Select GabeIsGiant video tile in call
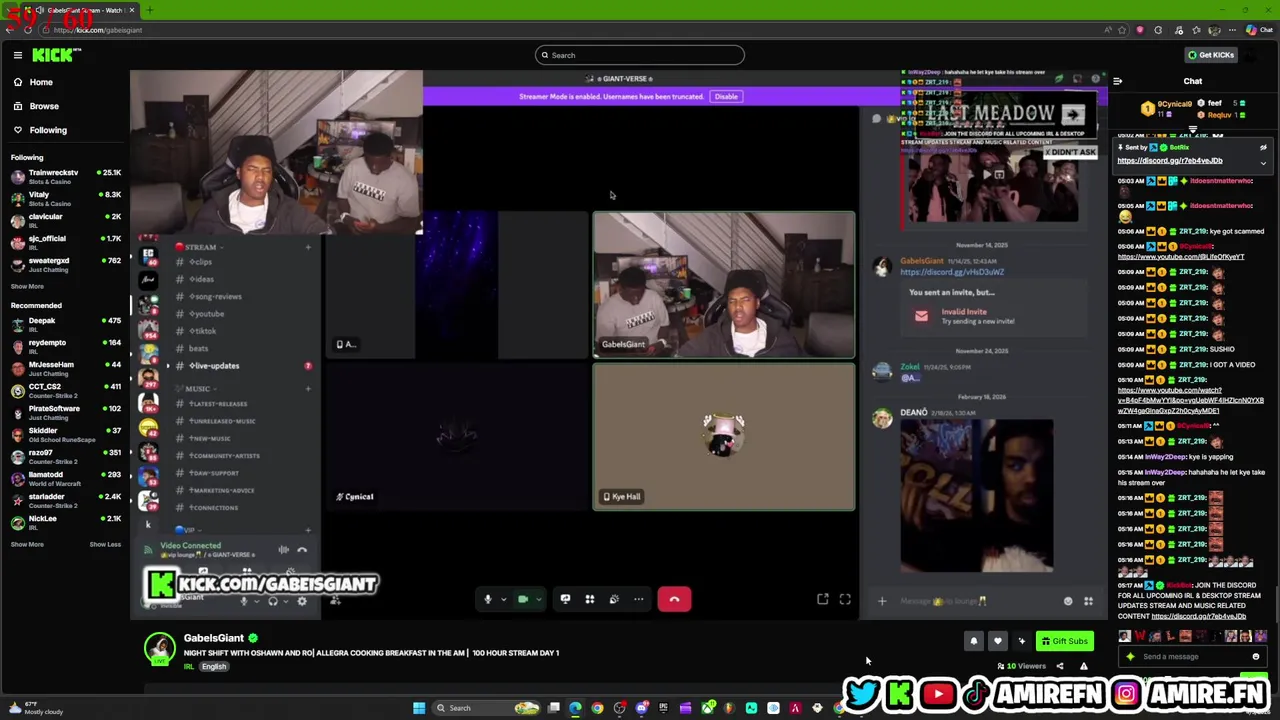The image size is (1280, 720). coord(724,285)
